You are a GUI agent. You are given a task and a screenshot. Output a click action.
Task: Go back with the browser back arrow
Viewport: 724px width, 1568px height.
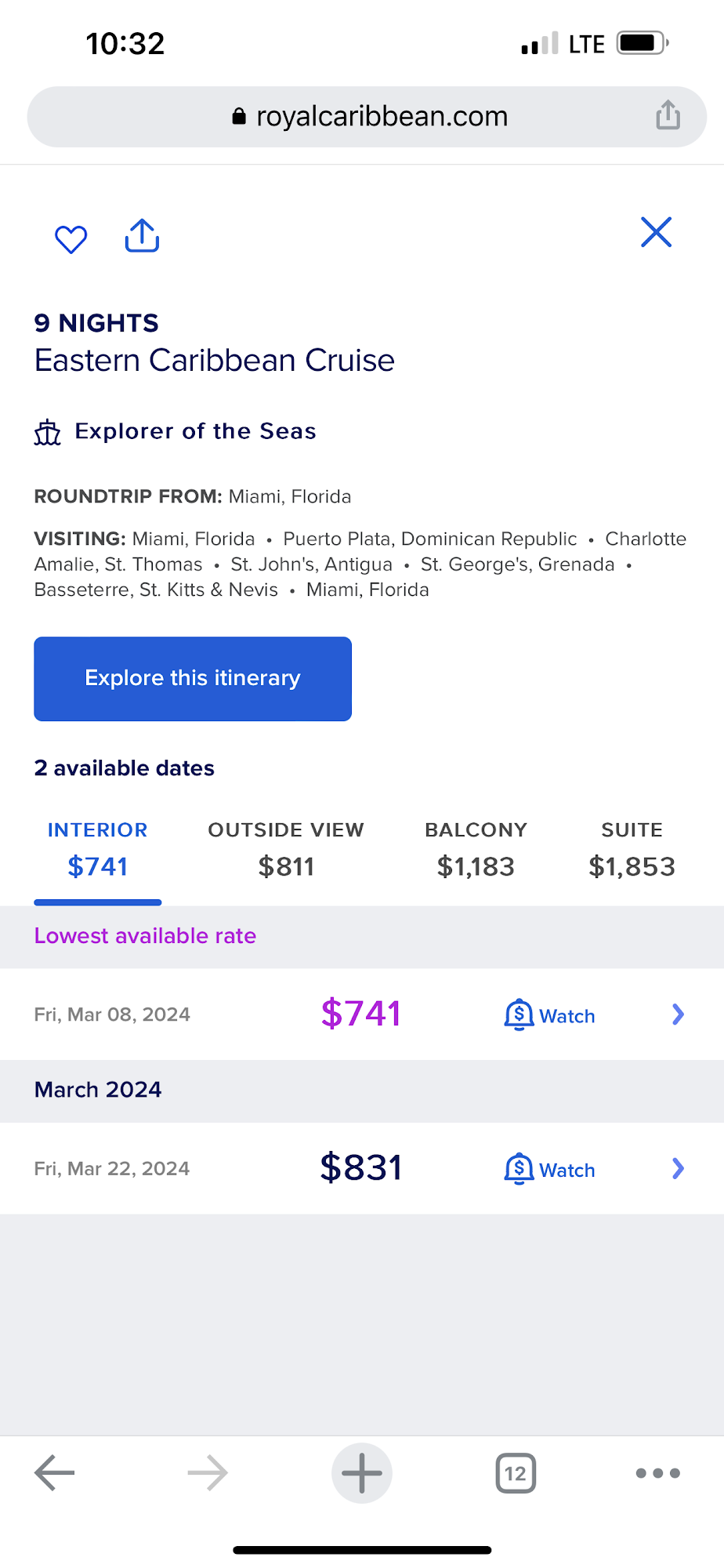[55, 1473]
